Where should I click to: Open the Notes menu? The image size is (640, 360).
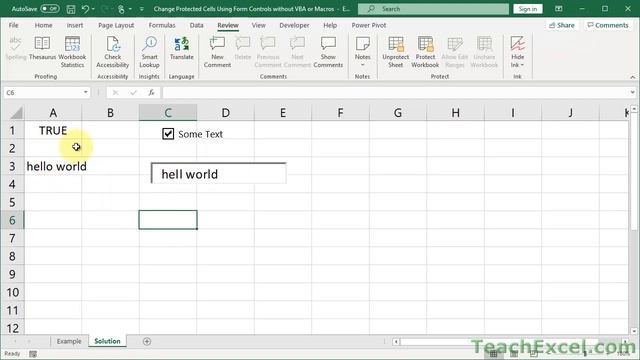click(362, 52)
